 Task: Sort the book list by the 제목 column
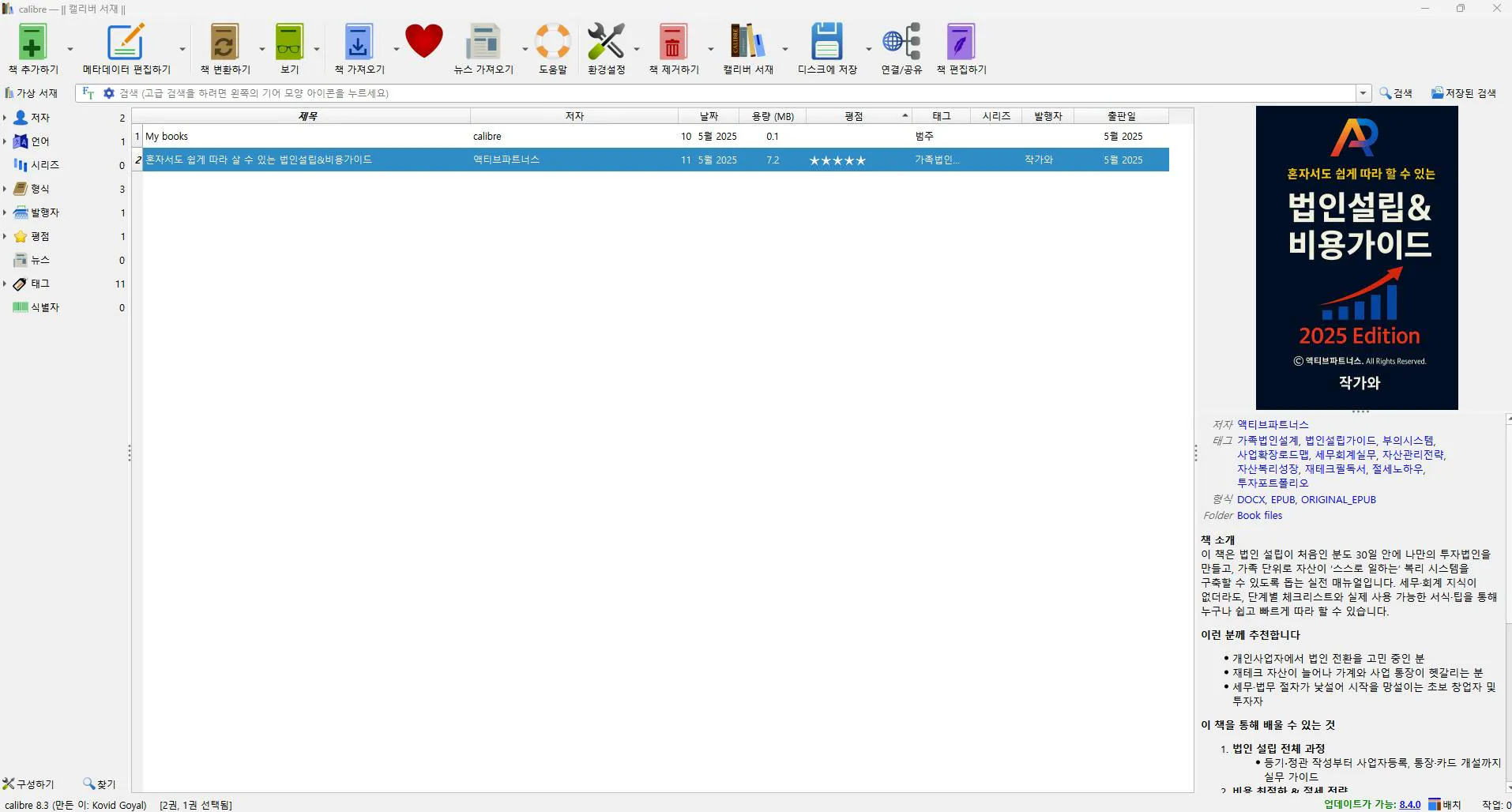(307, 116)
